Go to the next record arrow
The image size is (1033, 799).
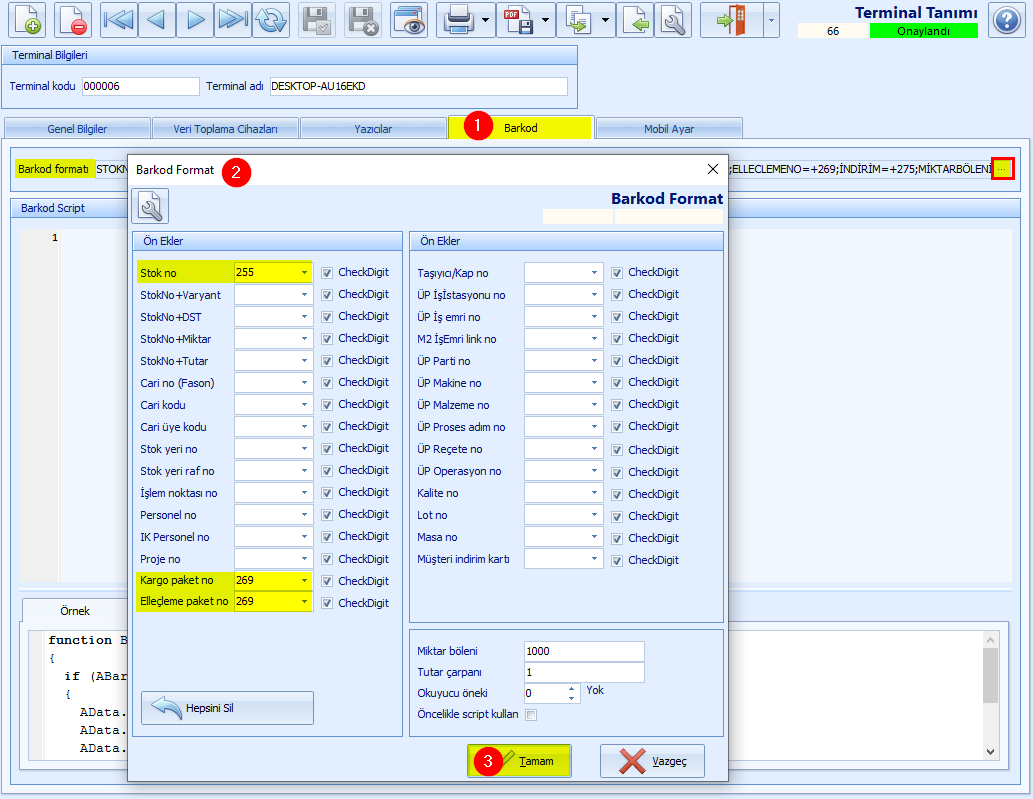[x=195, y=20]
